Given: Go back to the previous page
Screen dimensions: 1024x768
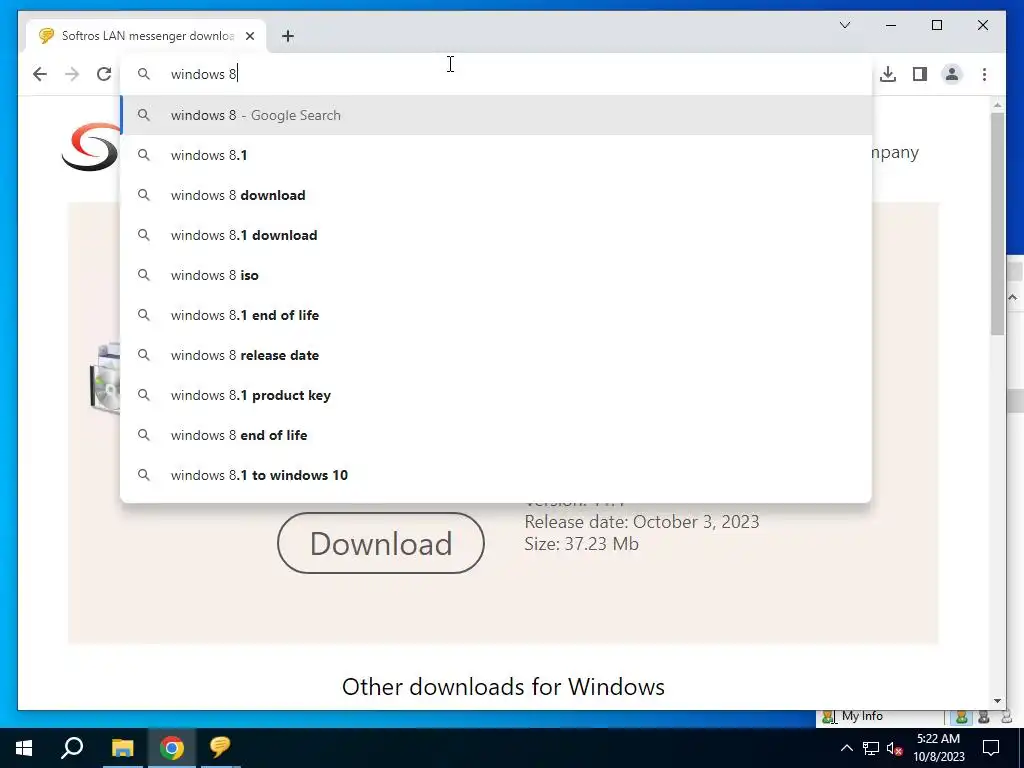Looking at the screenshot, I should tap(40, 74).
